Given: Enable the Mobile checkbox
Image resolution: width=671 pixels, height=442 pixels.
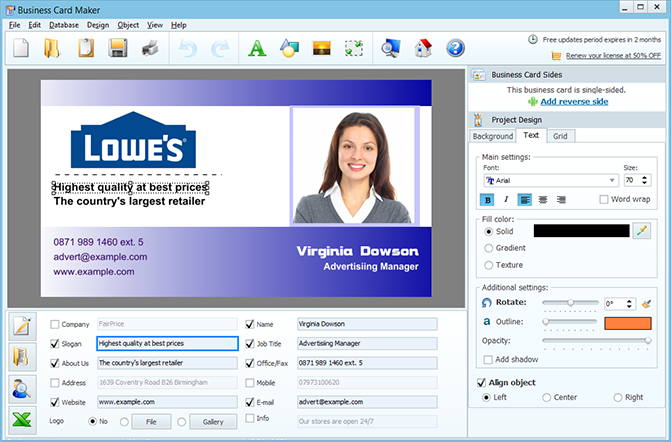Looking at the screenshot, I should point(250,383).
